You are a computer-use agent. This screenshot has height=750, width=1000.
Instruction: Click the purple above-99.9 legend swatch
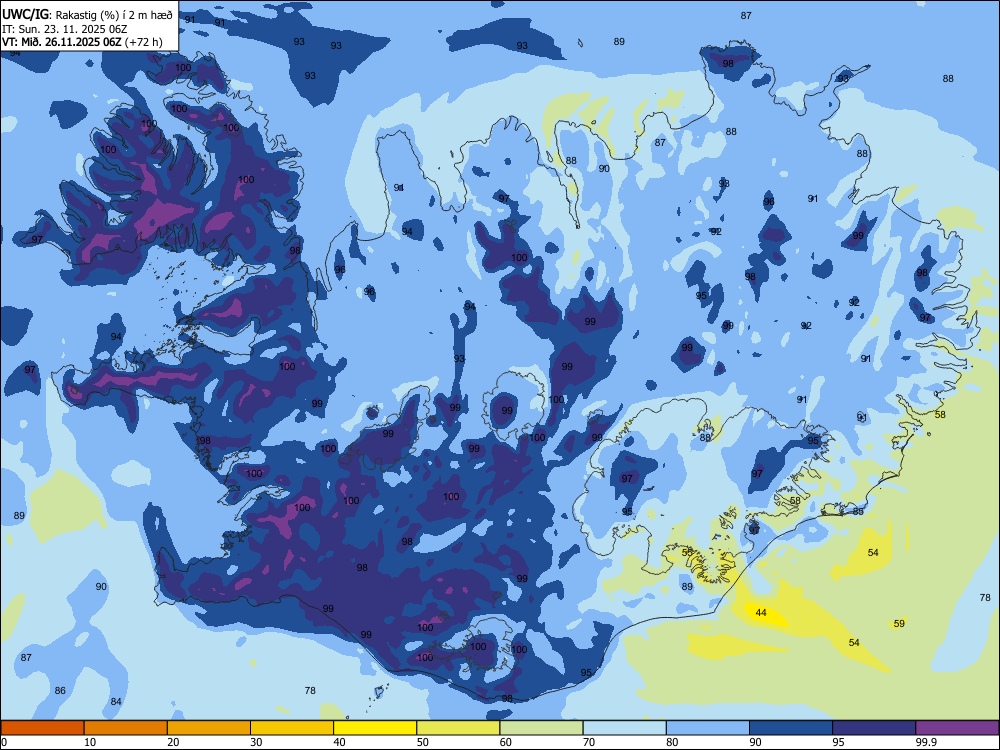957,728
